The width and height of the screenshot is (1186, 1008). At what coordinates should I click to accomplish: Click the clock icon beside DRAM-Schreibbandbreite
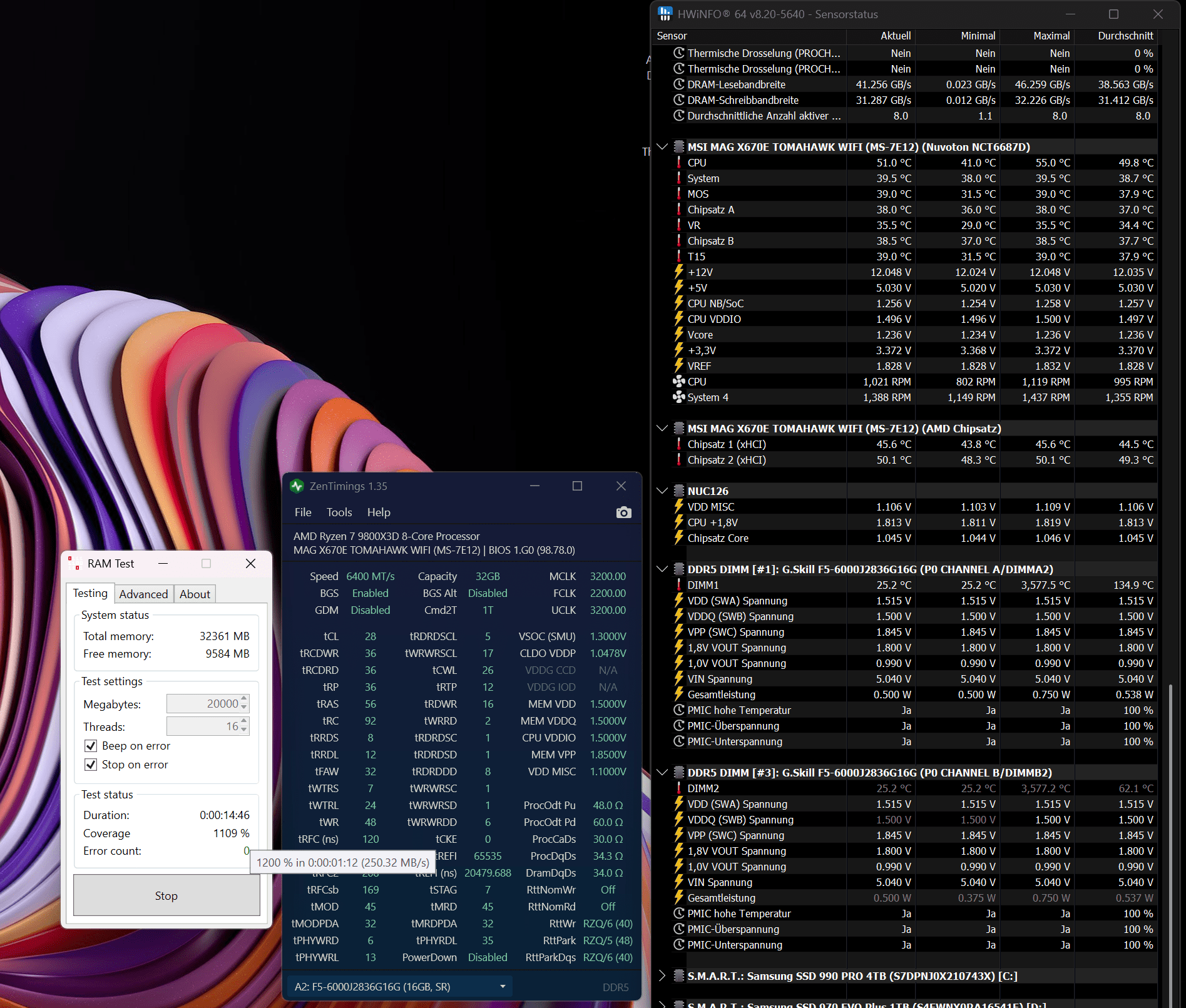[679, 100]
